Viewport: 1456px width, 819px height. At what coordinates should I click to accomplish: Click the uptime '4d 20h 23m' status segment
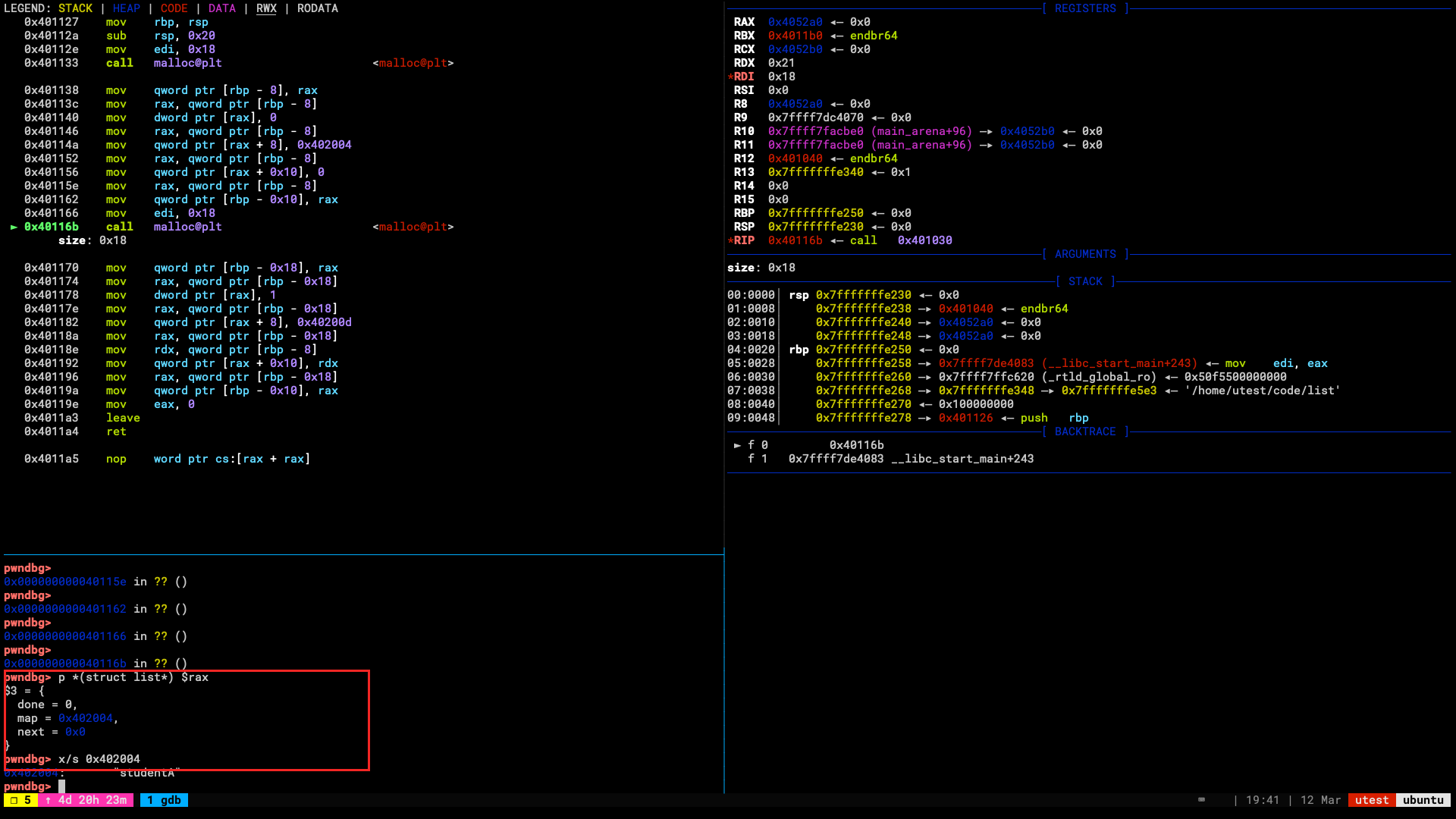tap(86, 800)
